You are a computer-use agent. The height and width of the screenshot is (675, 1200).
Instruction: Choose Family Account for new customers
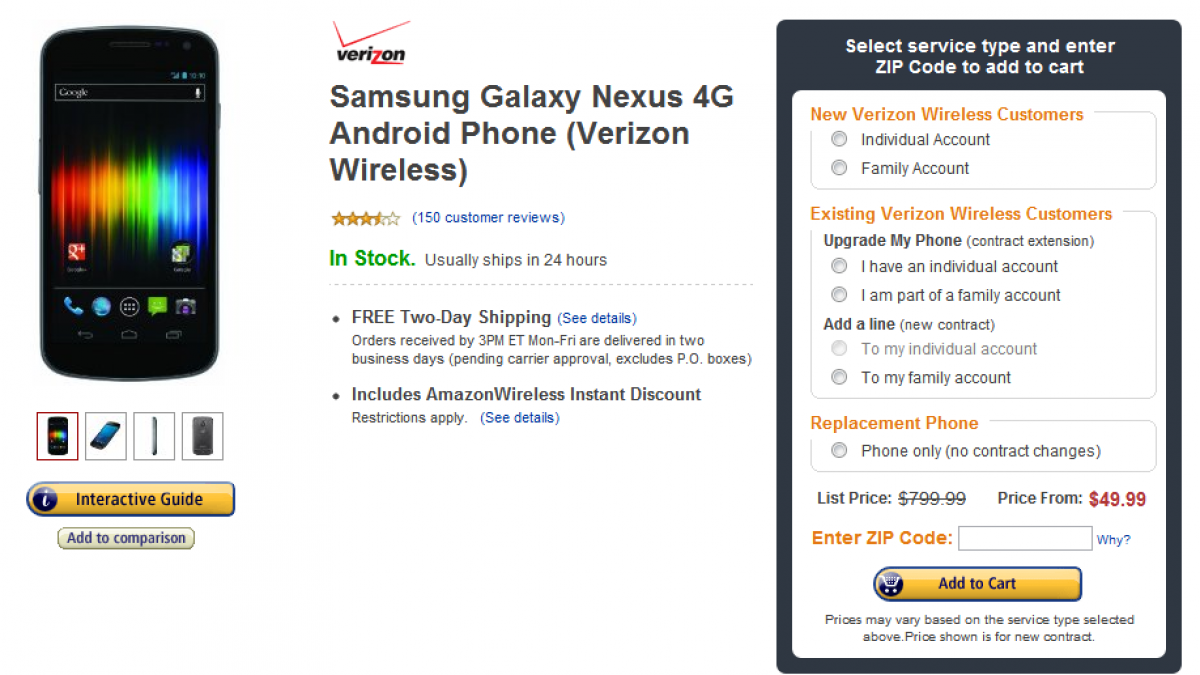coord(840,169)
